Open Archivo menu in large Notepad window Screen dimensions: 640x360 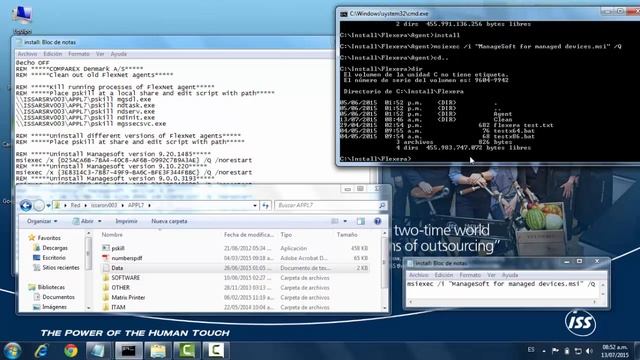[x=27, y=54]
